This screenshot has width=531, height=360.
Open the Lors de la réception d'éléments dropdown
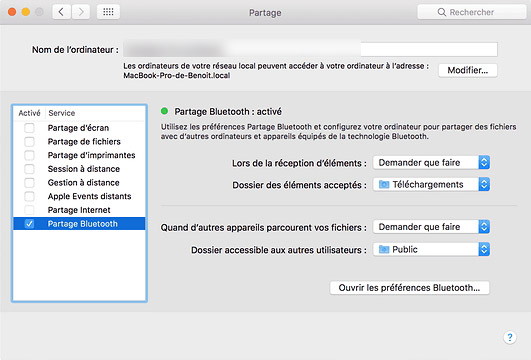[x=431, y=163]
